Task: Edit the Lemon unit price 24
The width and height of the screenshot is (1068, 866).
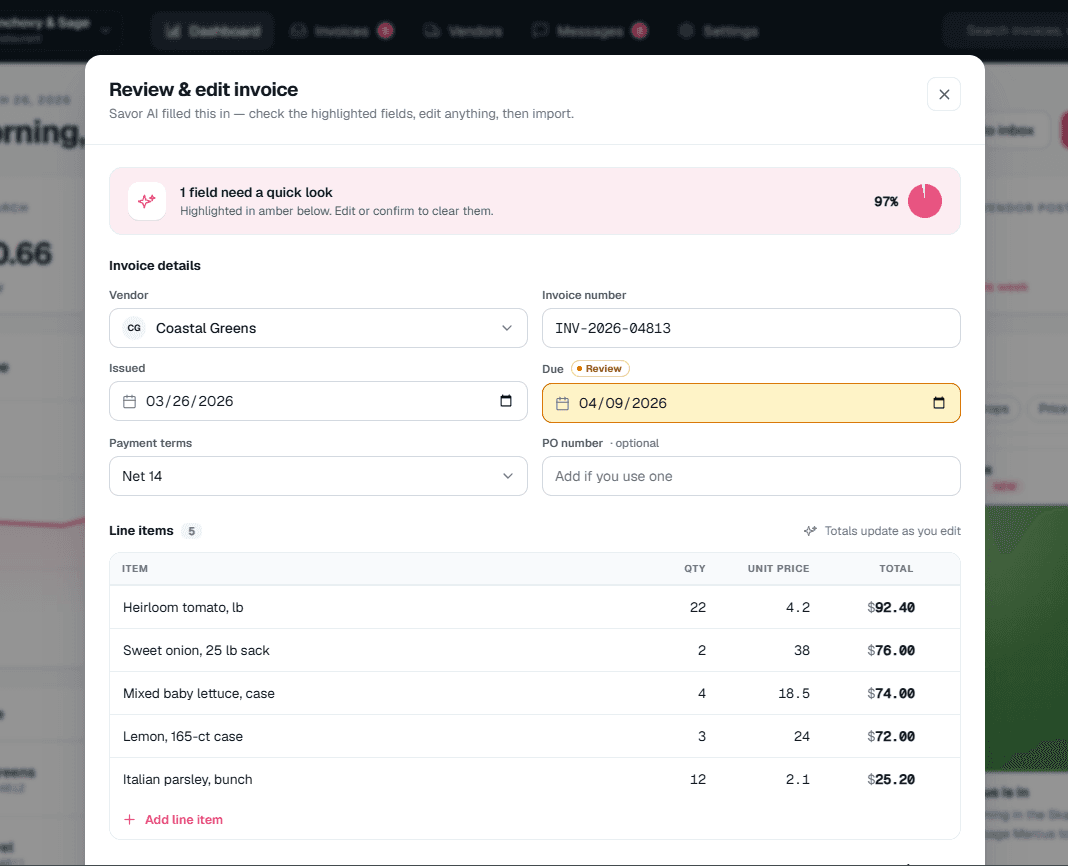Action: coord(802,736)
